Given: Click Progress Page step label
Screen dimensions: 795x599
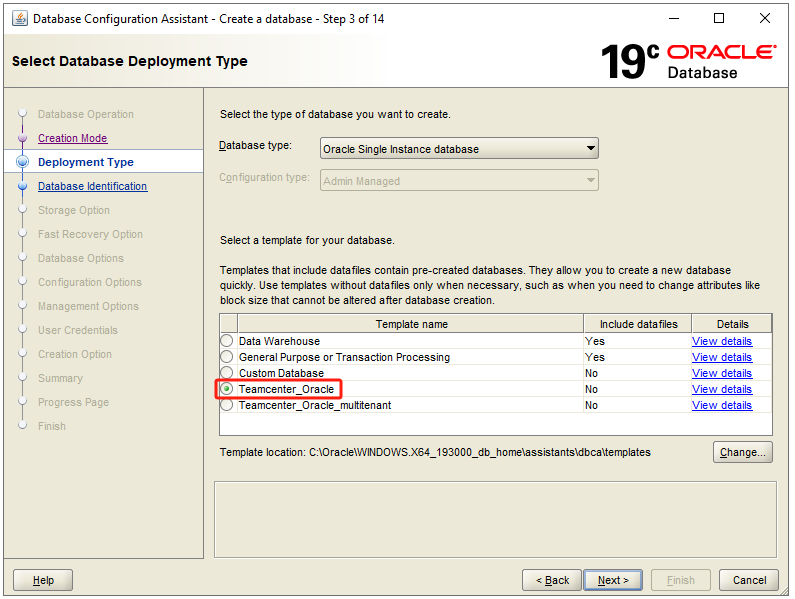Looking at the screenshot, I should pyautogui.click(x=74, y=402).
